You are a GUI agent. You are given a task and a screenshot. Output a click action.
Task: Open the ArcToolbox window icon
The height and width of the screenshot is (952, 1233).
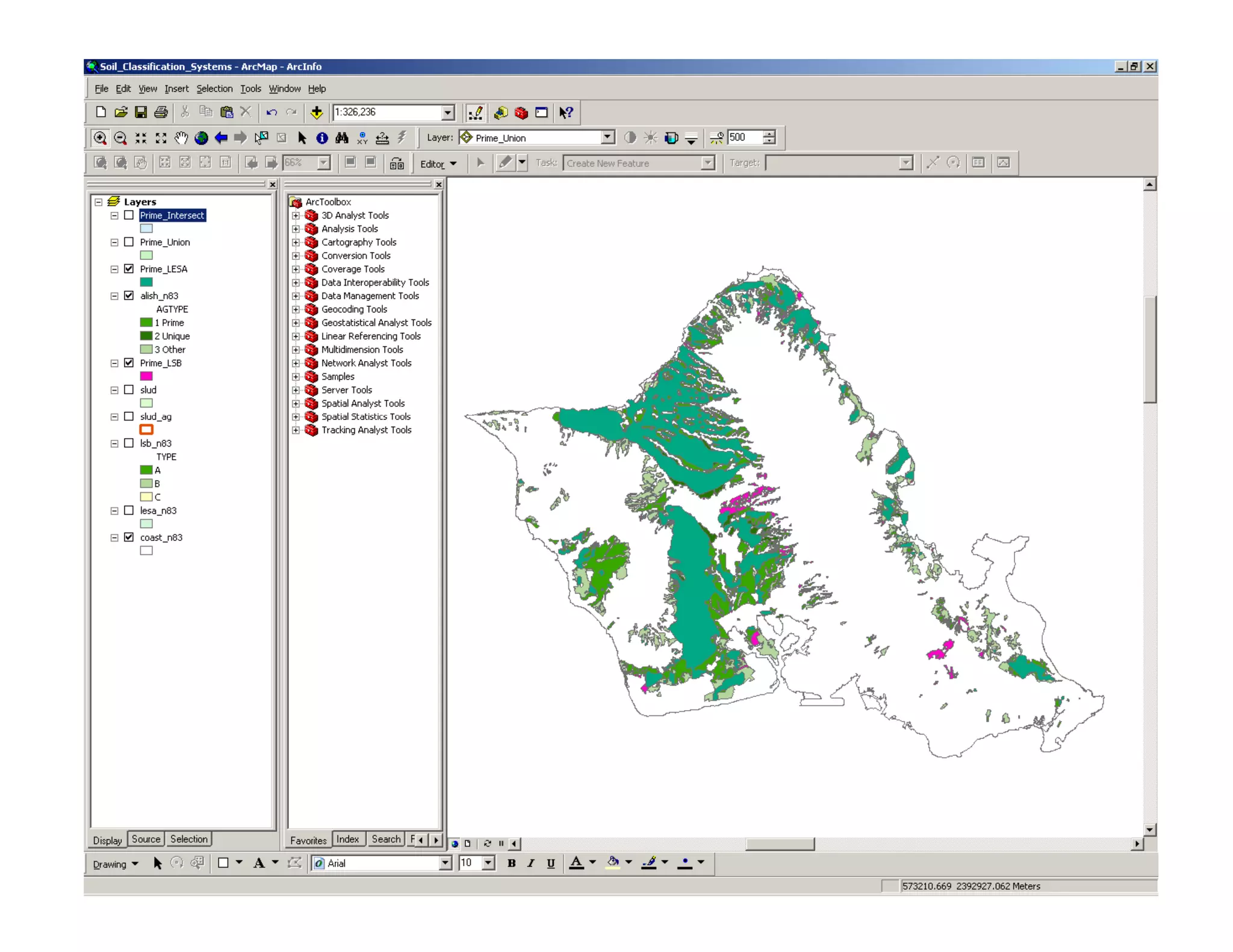[x=521, y=113]
